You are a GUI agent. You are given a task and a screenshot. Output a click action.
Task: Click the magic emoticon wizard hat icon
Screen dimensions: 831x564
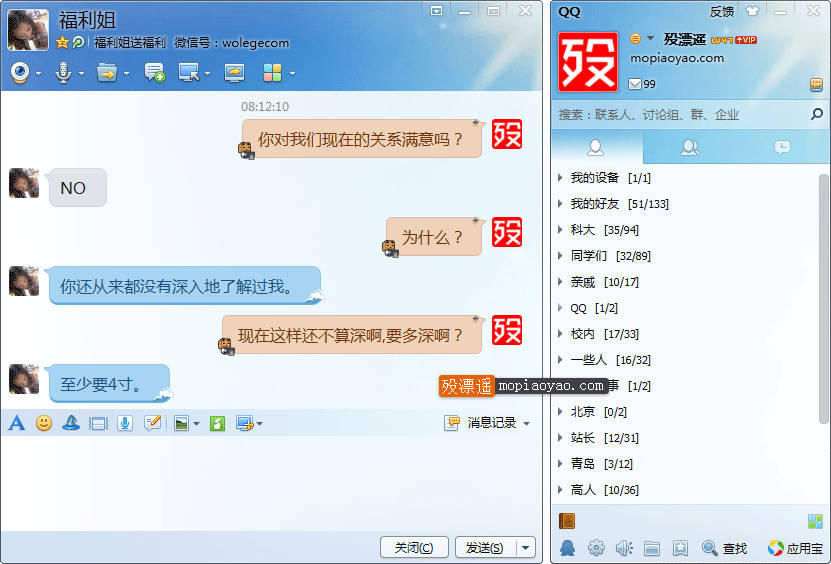tap(70, 423)
